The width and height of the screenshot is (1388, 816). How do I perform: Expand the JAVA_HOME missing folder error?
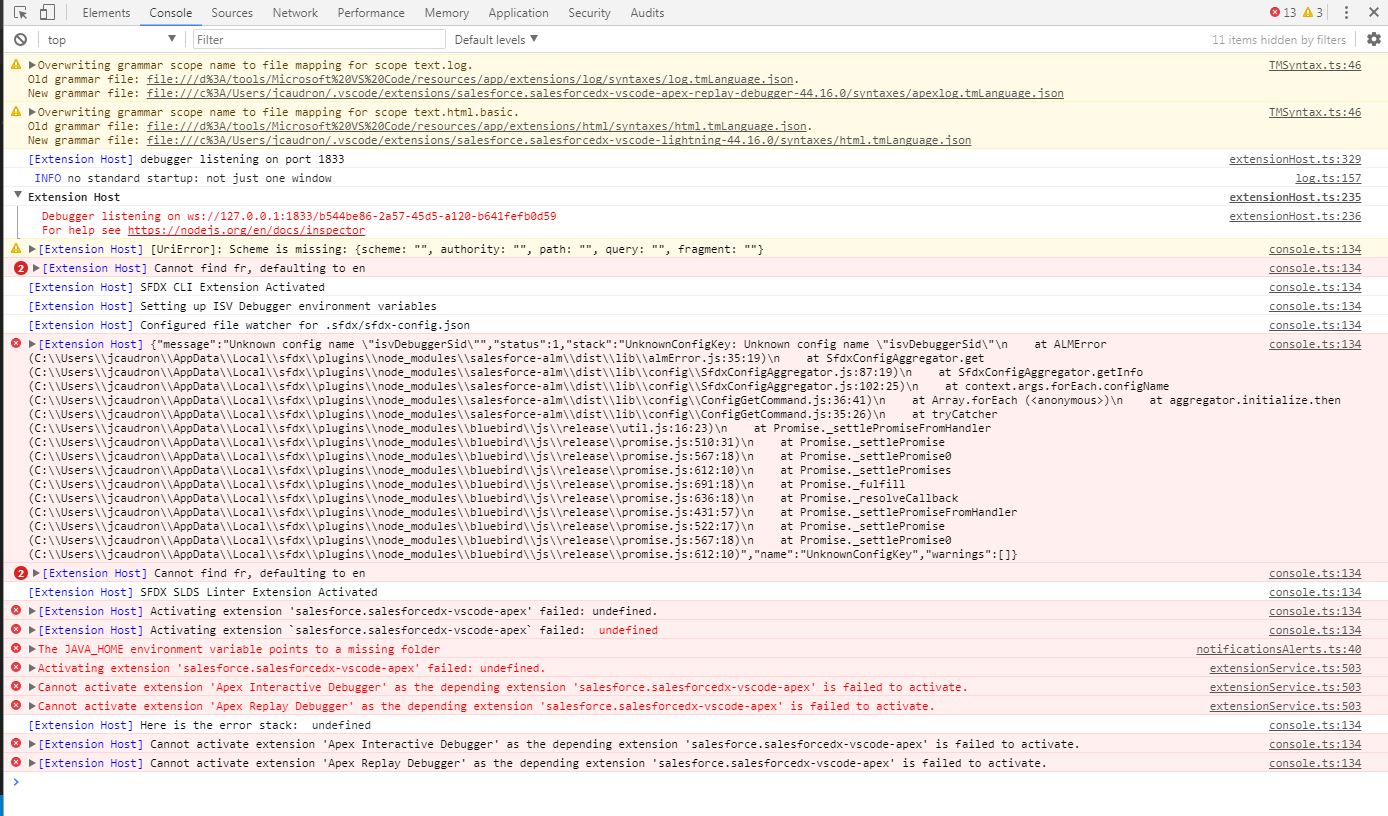pyautogui.click(x=32, y=649)
